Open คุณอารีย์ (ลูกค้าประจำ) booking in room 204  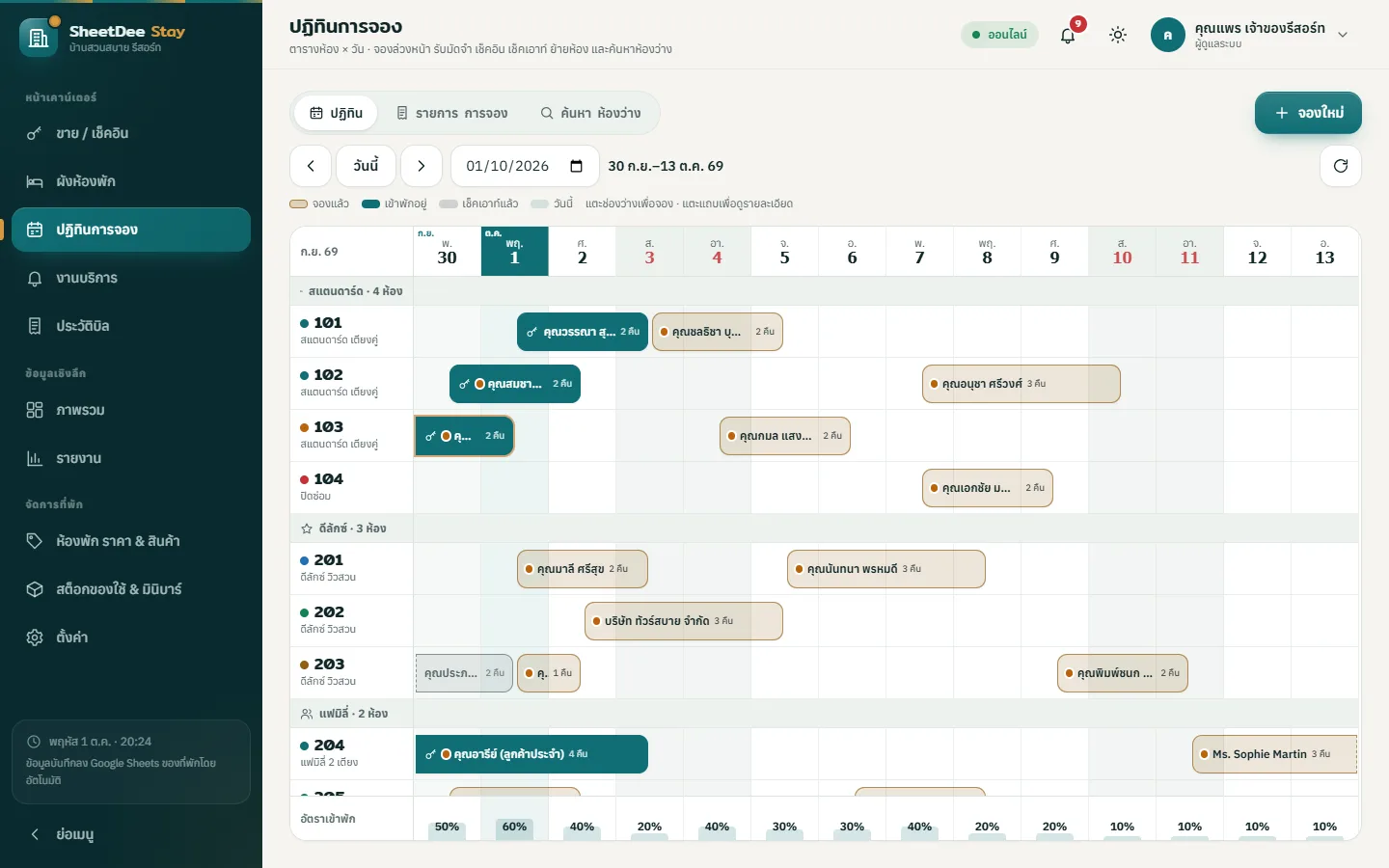pyautogui.click(x=531, y=754)
